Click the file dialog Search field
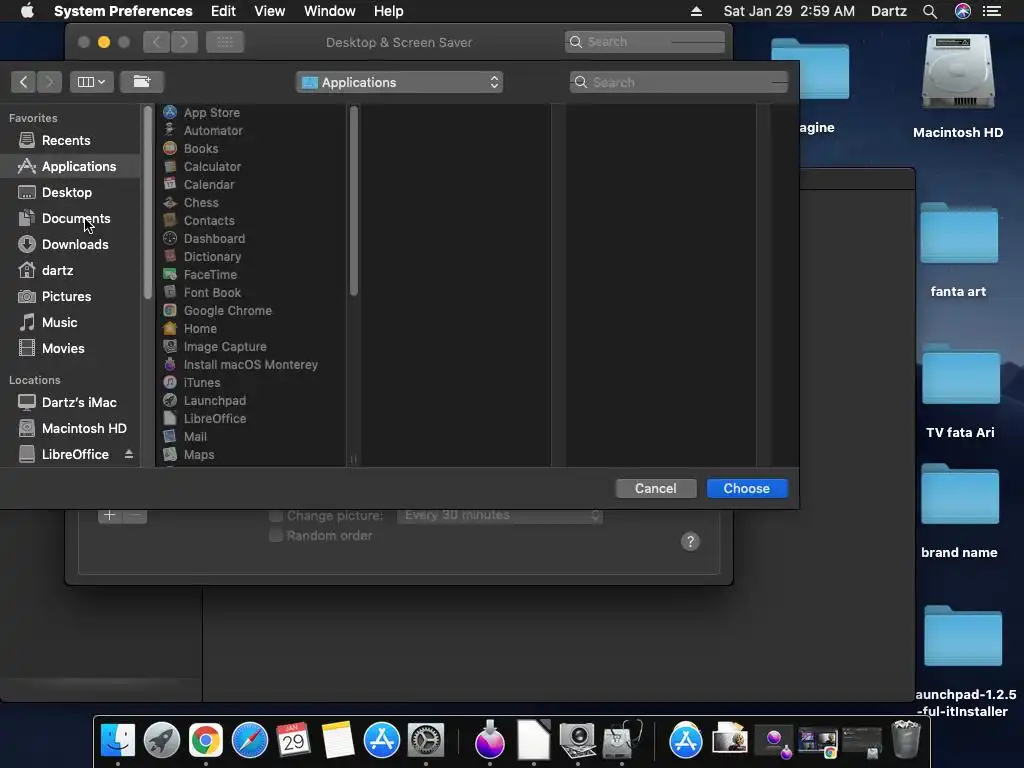 (x=679, y=82)
